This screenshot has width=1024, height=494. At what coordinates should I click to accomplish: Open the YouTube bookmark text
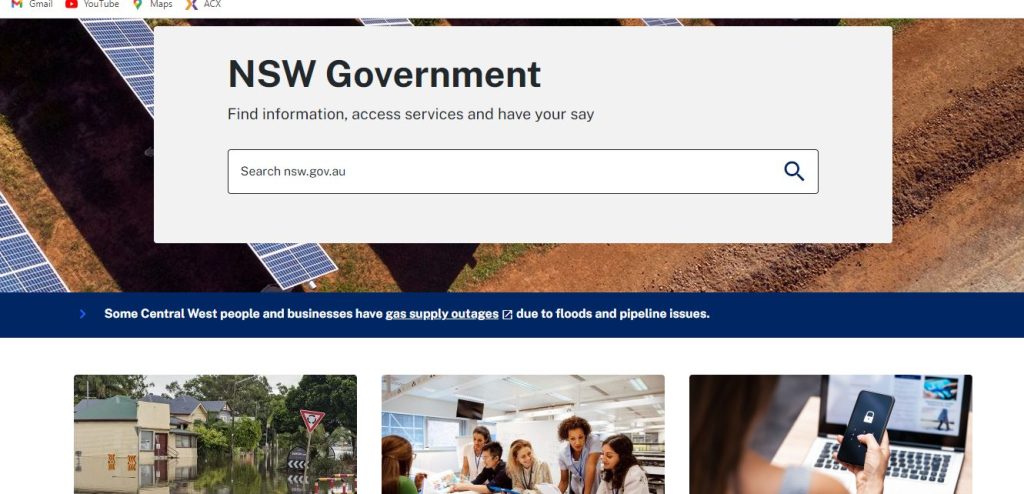(x=101, y=4)
